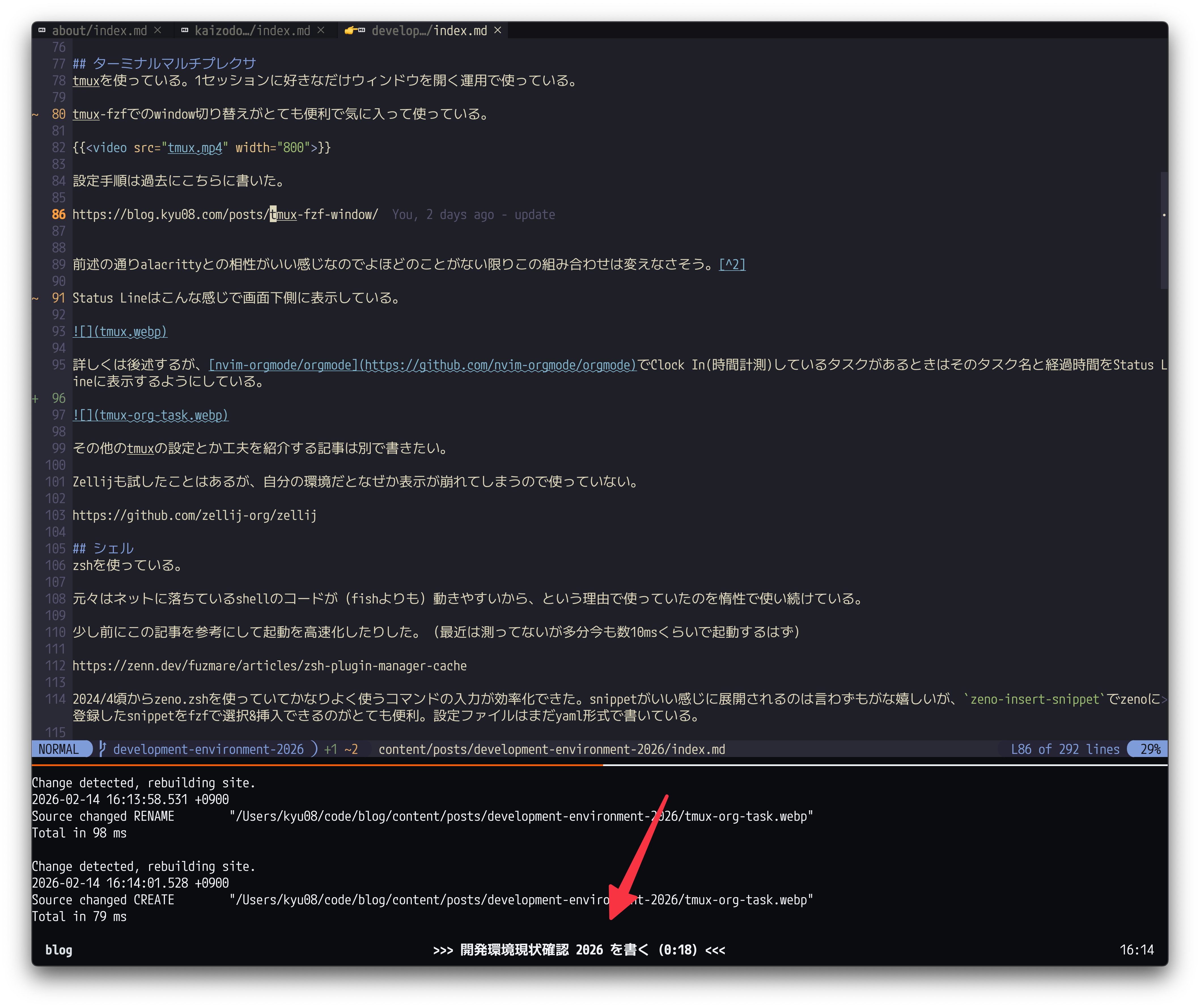
Task: Open the tmux-fzf-window blog URL
Action: (225, 214)
